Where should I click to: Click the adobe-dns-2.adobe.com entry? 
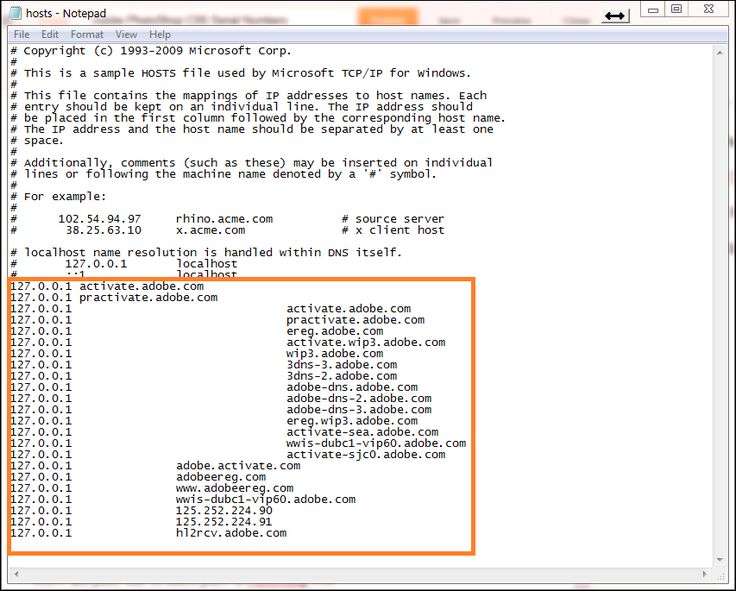pos(359,399)
